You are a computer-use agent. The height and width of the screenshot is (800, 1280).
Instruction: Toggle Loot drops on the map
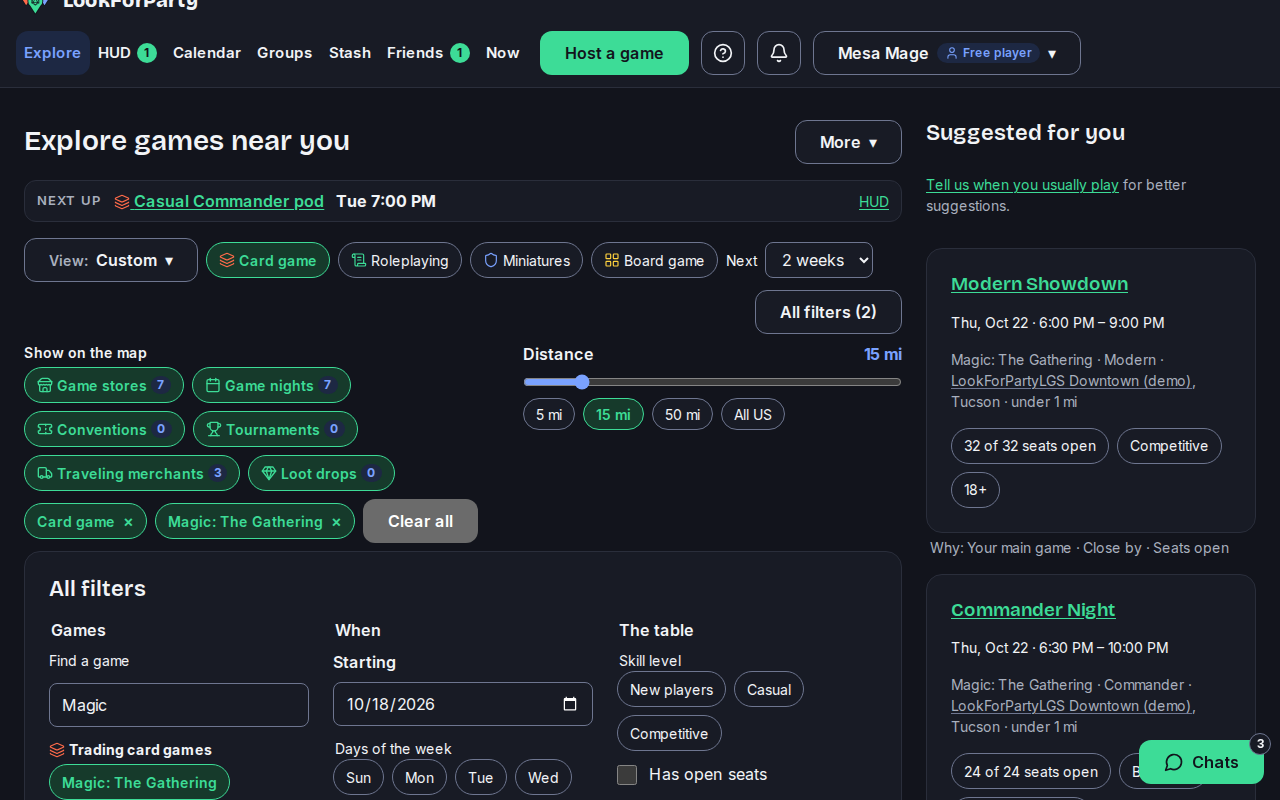[x=321, y=473]
